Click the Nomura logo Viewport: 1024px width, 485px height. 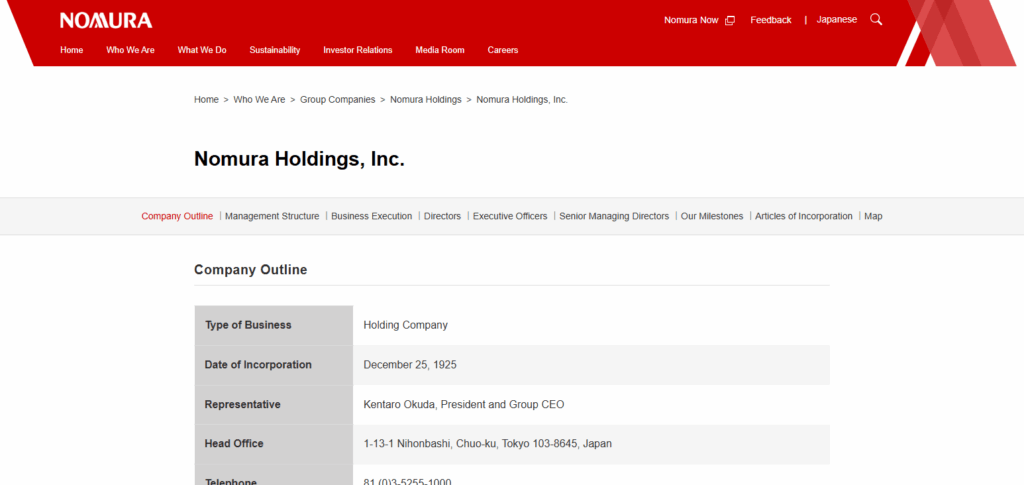[x=106, y=20]
